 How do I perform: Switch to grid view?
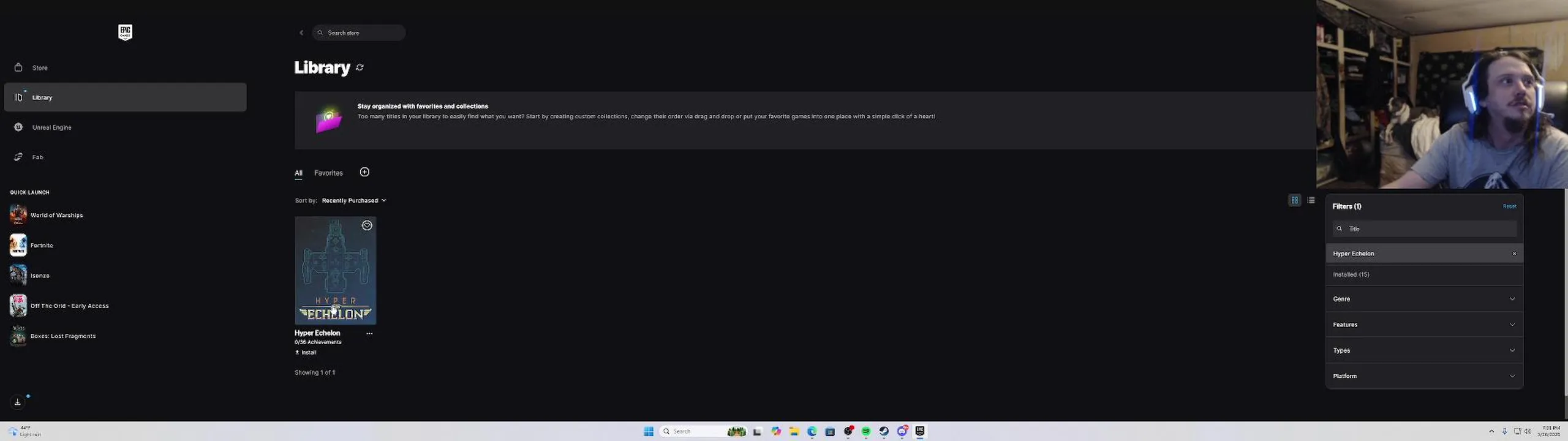point(1294,200)
